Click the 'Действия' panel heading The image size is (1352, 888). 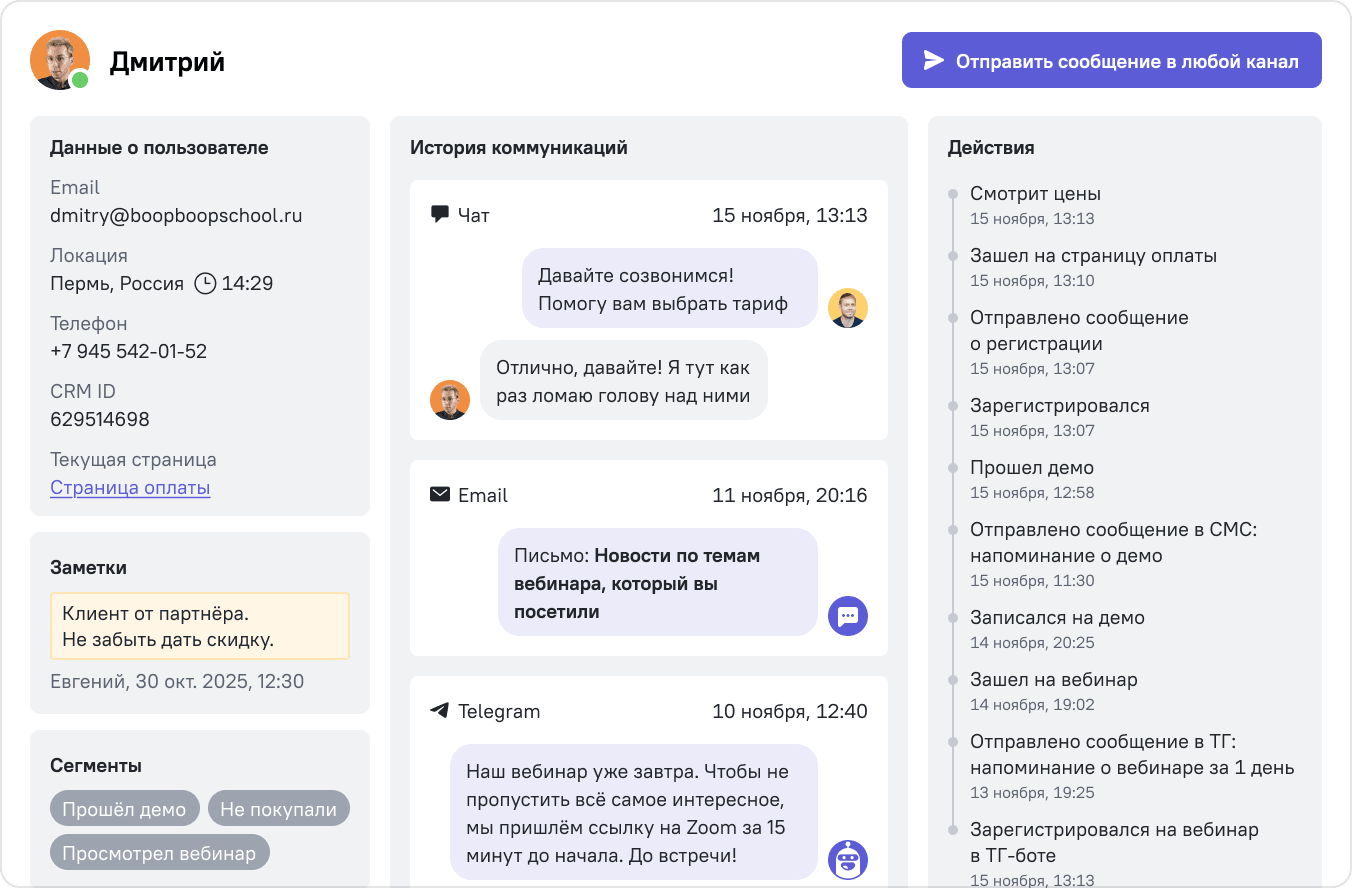[x=991, y=148]
